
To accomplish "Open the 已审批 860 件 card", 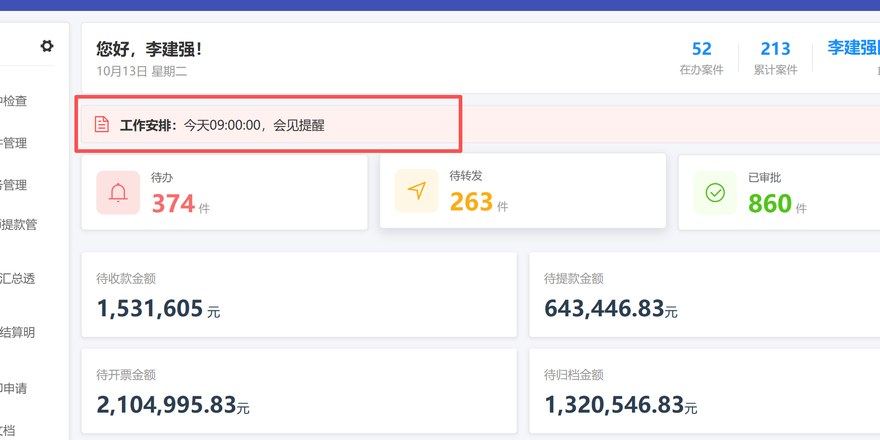I will pyautogui.click(x=779, y=192).
